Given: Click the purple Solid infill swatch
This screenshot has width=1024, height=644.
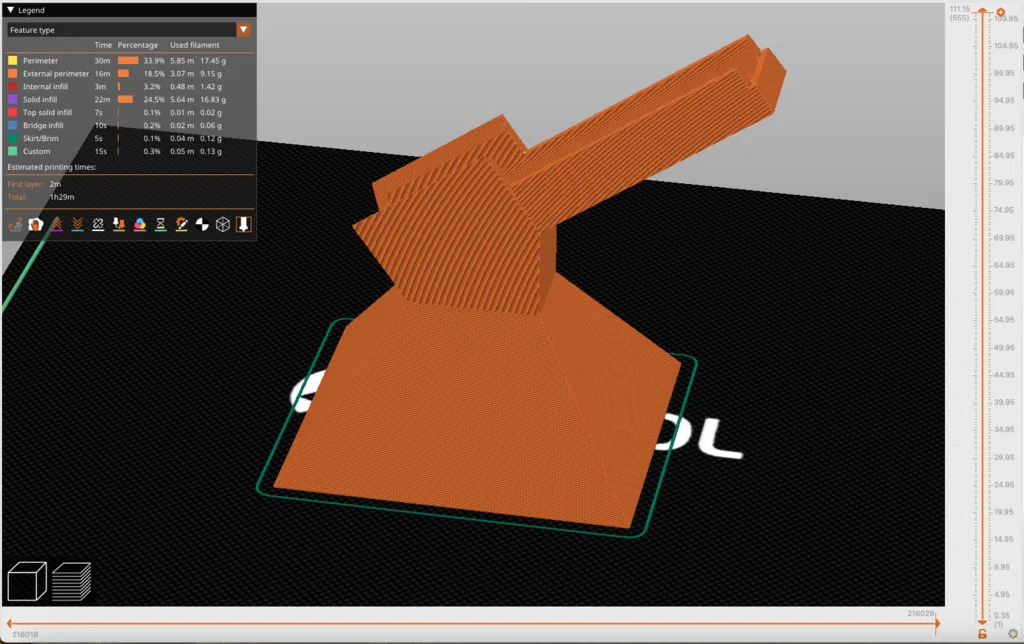Looking at the screenshot, I should (12, 99).
